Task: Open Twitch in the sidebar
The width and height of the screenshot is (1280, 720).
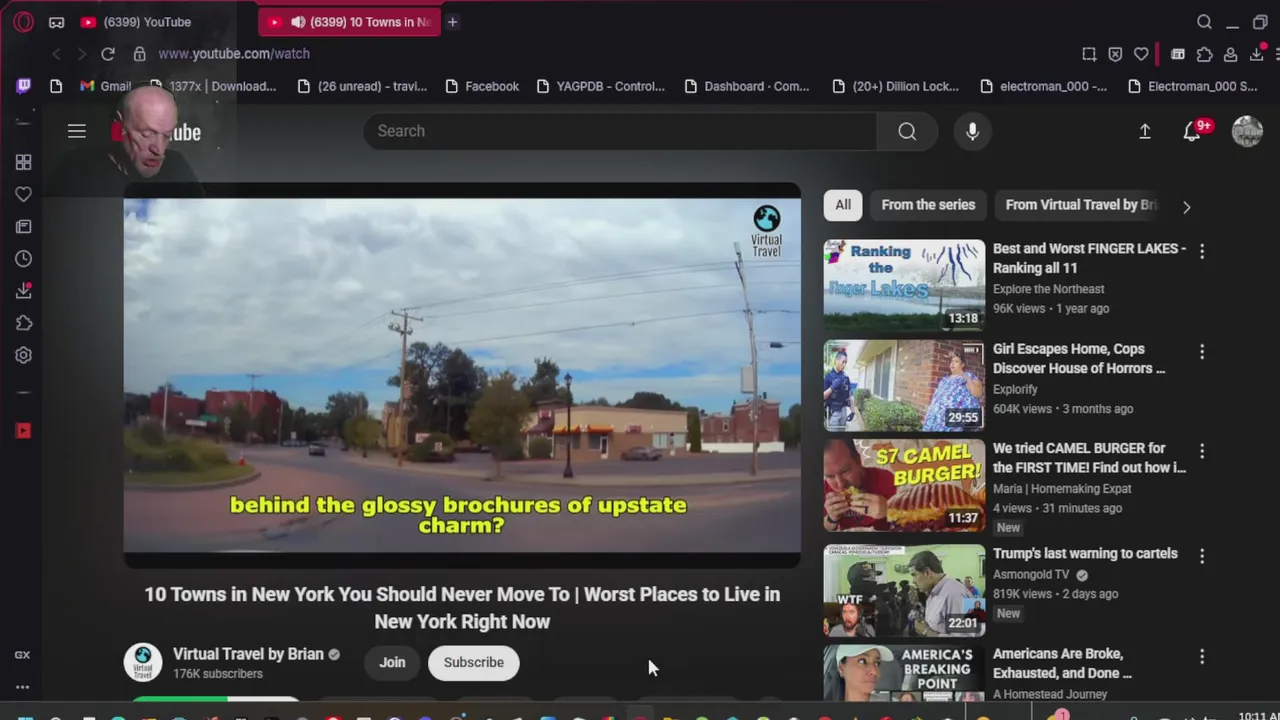Action: tap(23, 86)
